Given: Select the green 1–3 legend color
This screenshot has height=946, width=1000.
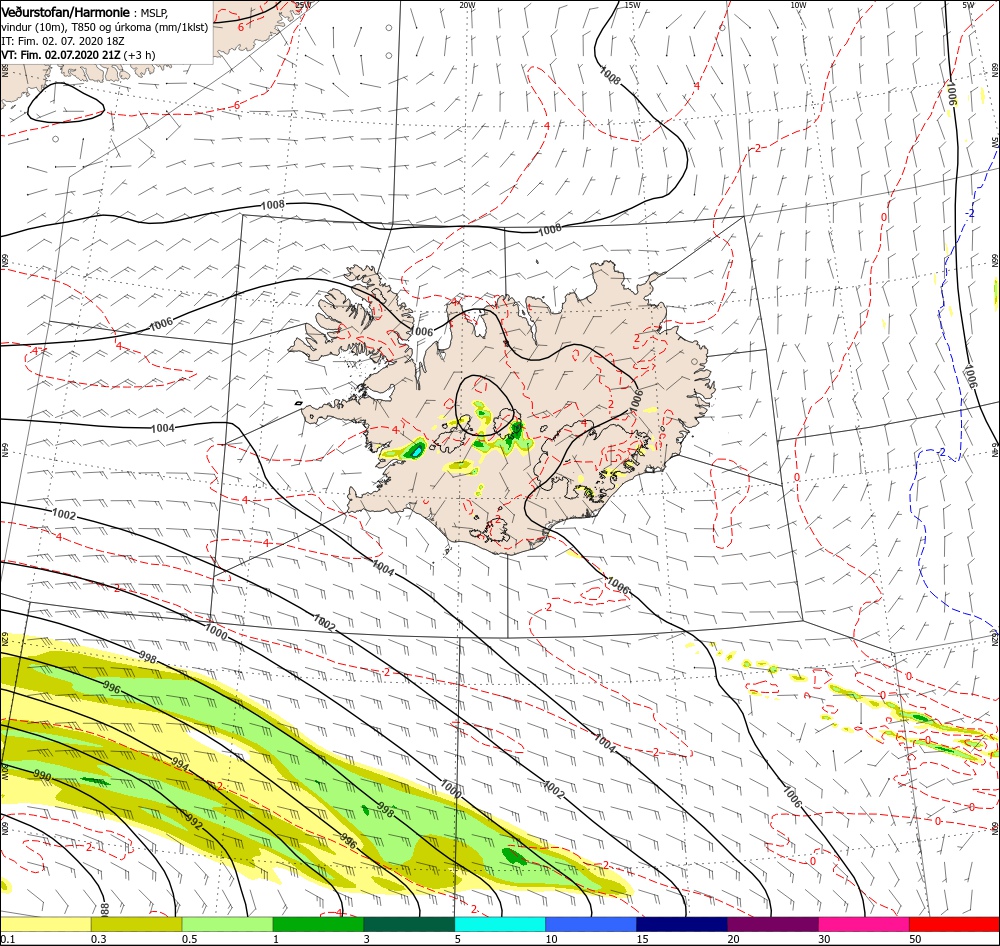Looking at the screenshot, I should [318, 924].
